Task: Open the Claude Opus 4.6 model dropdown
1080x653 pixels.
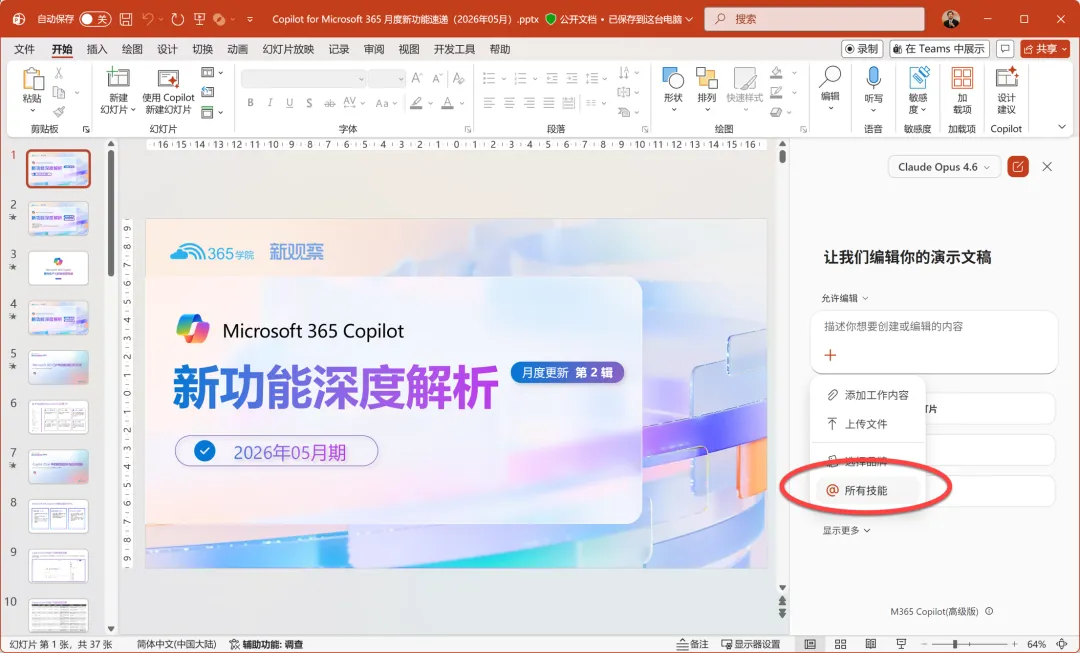Action: [x=944, y=167]
